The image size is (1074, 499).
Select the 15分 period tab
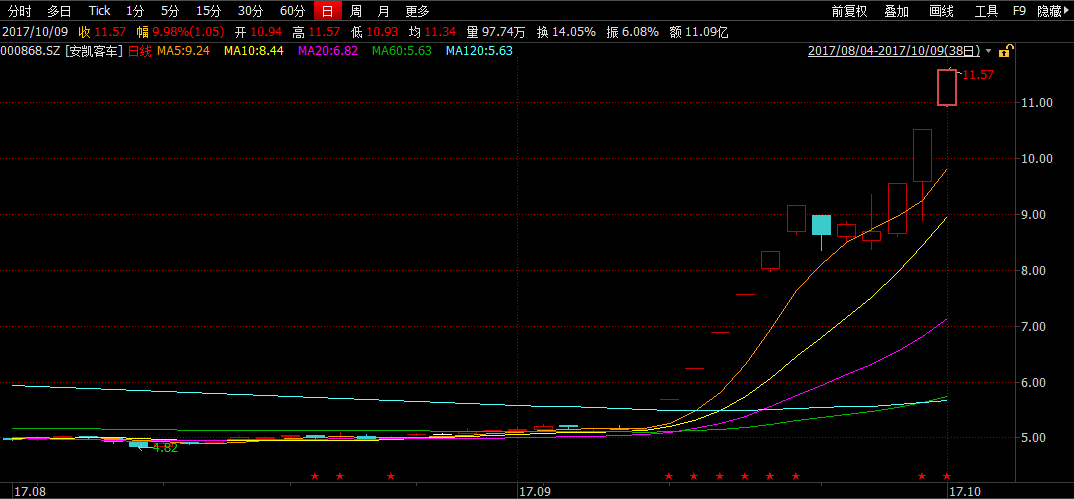tap(208, 11)
